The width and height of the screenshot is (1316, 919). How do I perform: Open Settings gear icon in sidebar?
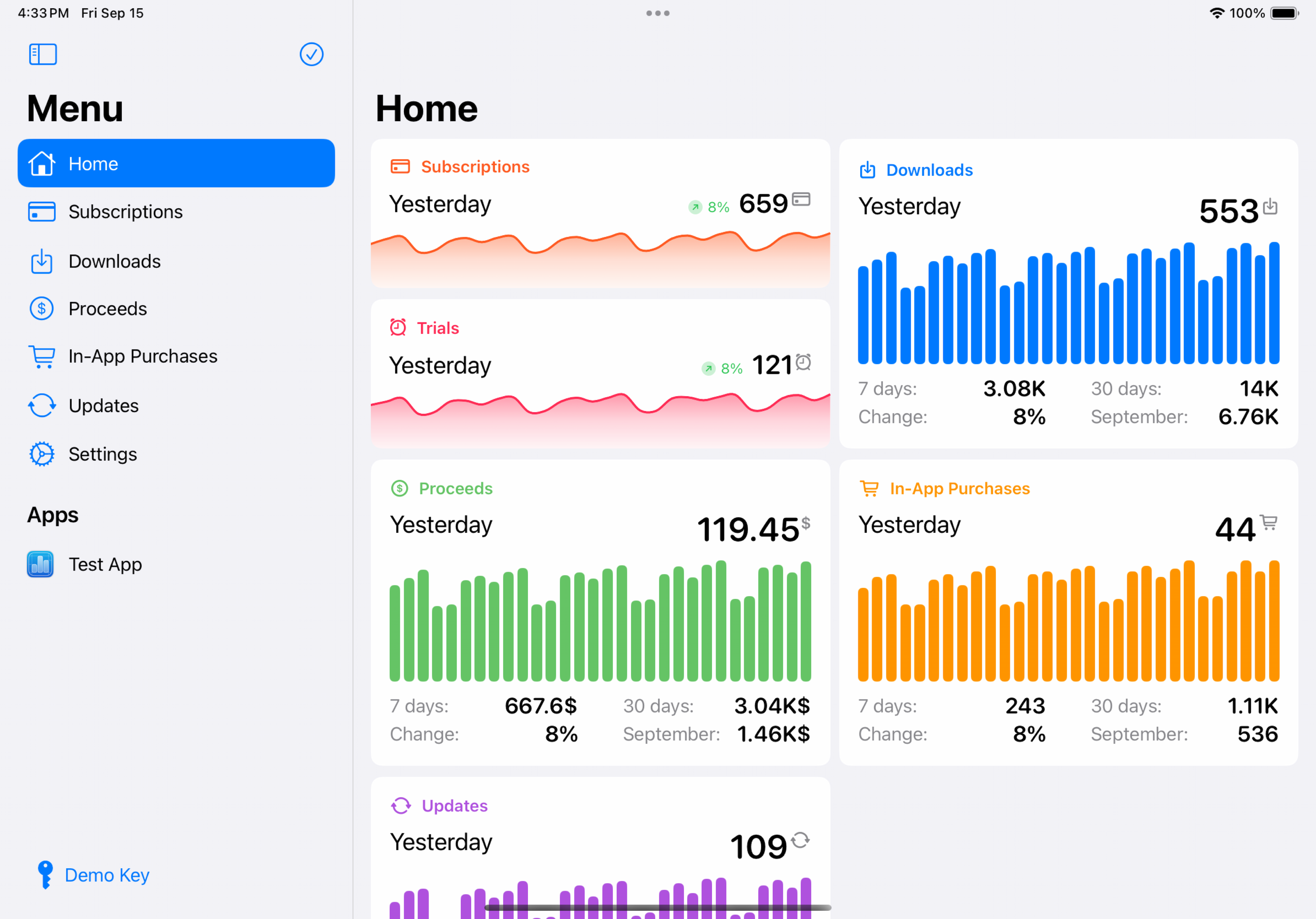pyautogui.click(x=41, y=454)
